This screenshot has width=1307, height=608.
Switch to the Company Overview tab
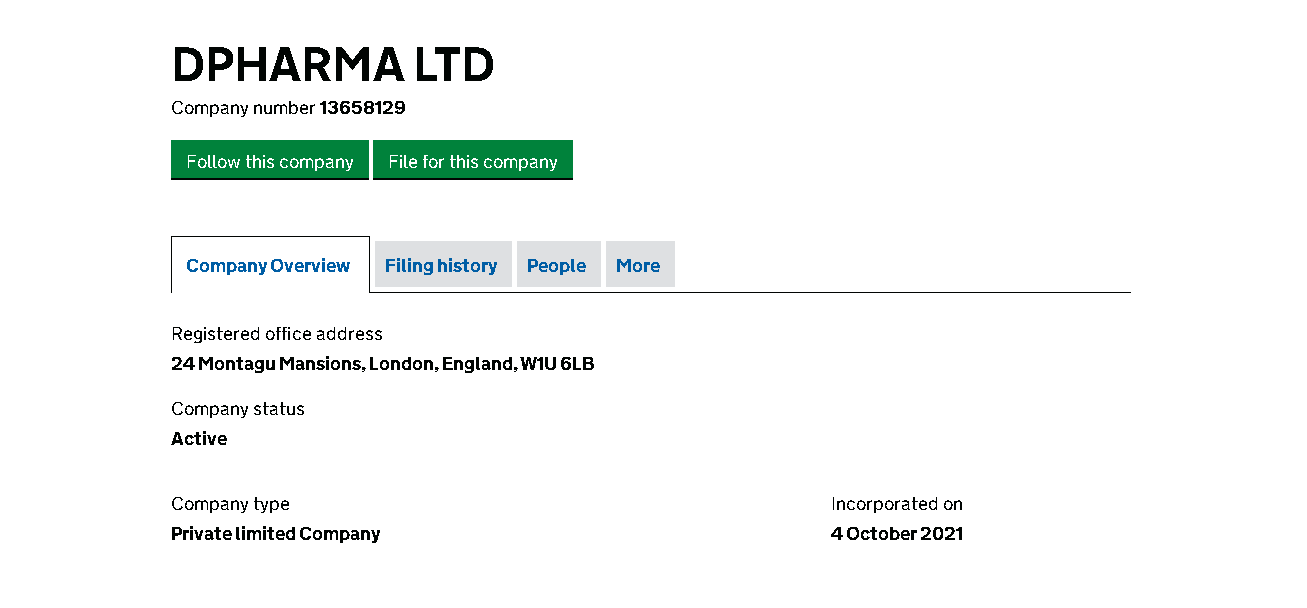pyautogui.click(x=268, y=266)
